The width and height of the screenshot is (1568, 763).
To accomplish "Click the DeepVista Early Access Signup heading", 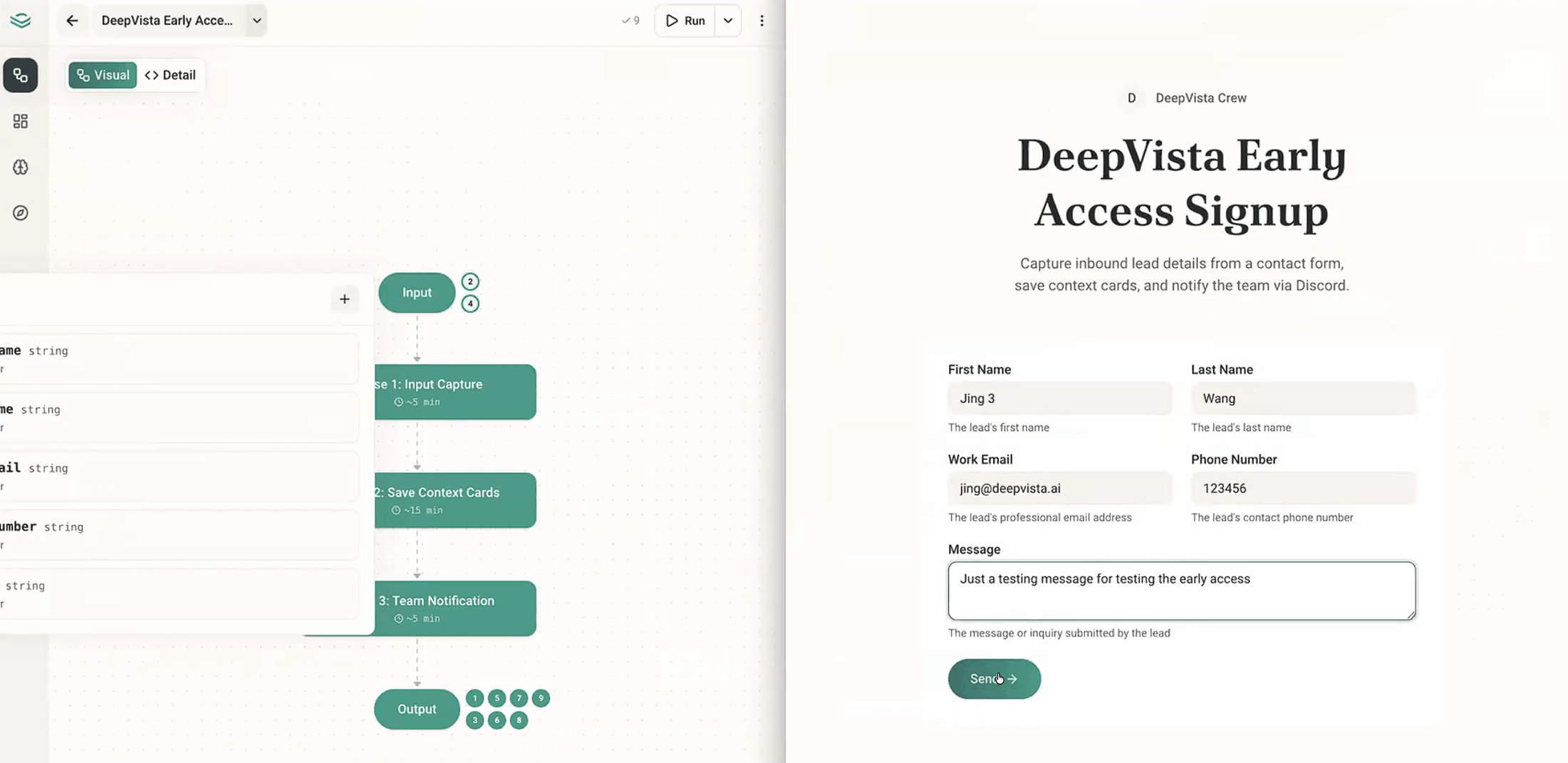I will pos(1182,183).
